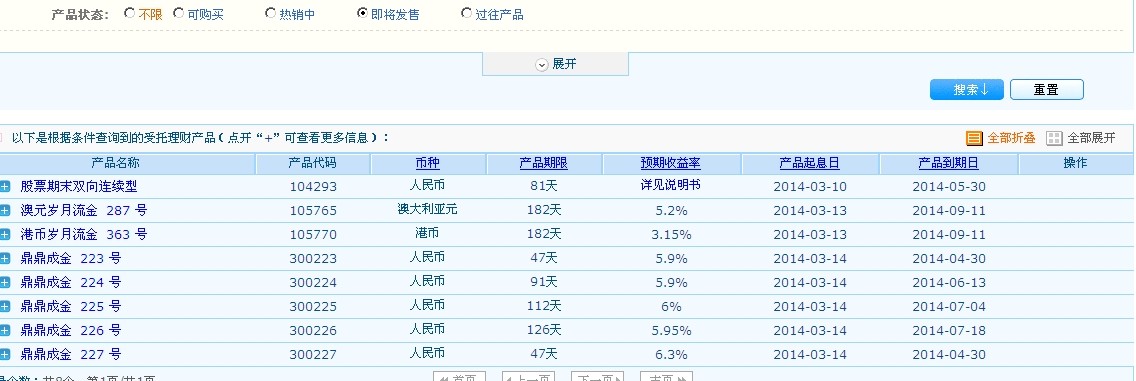Image resolution: width=1136 pixels, height=381 pixels.
Task: Sort by 产品期限 column header
Action: pyautogui.click(x=543, y=163)
